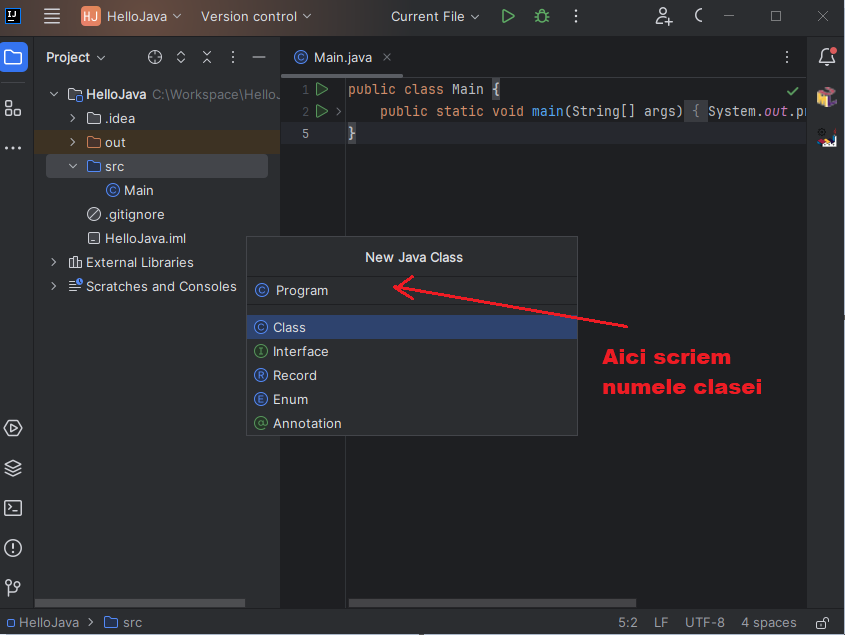Open editor tab options menu

click(787, 57)
